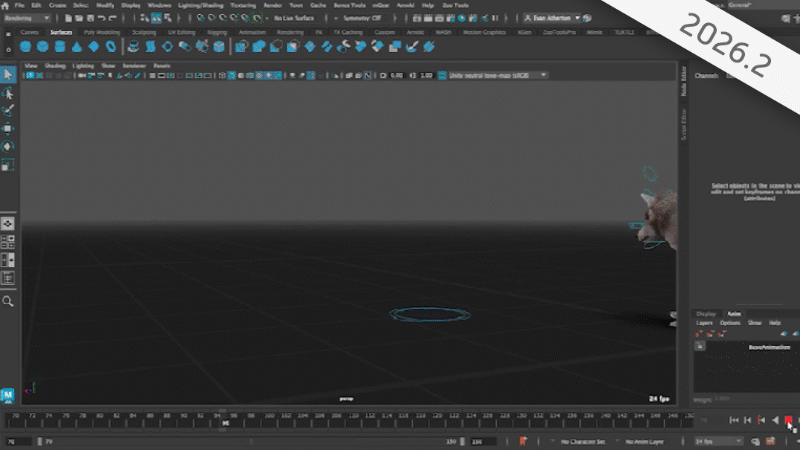Open the viewport Shading menu

(x=55, y=66)
